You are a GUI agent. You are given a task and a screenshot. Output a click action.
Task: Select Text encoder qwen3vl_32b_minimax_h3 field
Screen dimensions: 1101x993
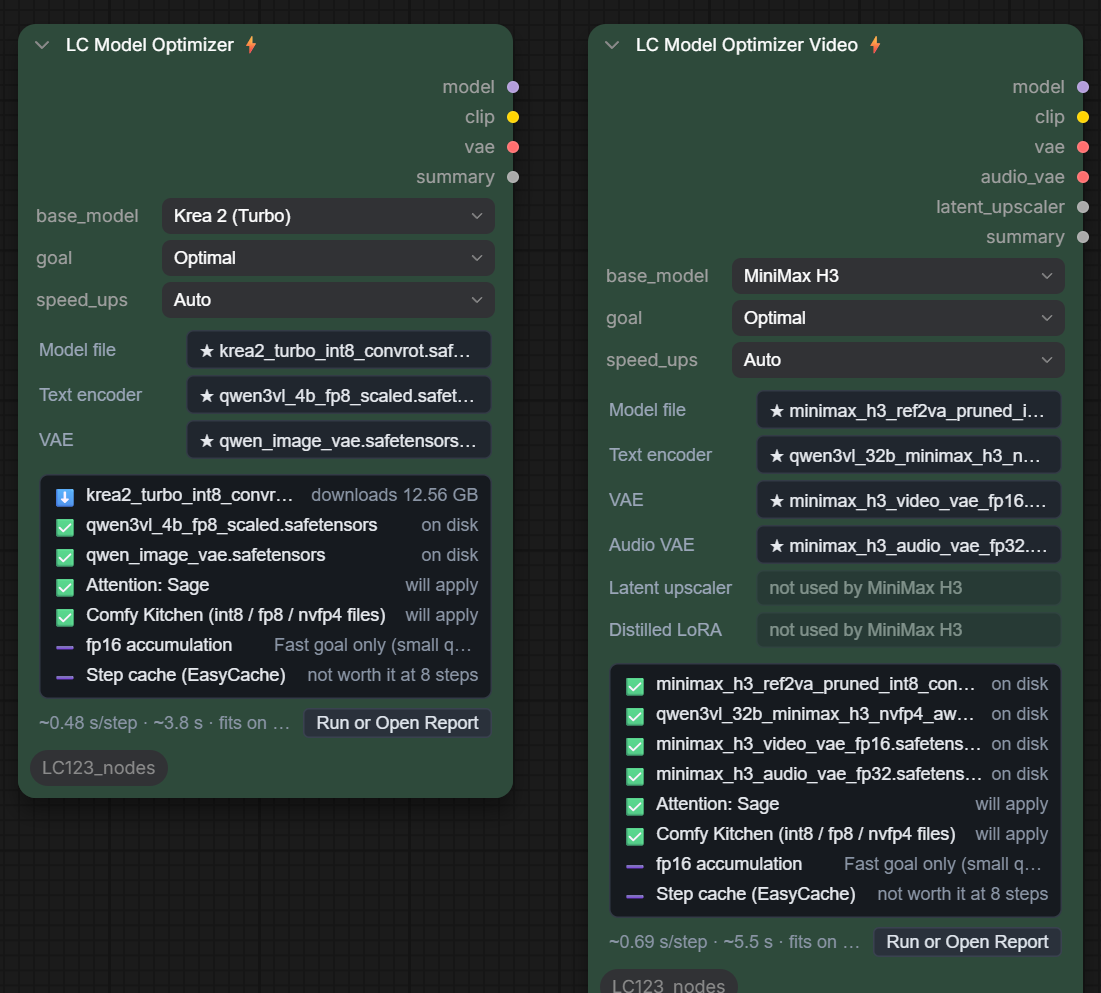point(909,456)
